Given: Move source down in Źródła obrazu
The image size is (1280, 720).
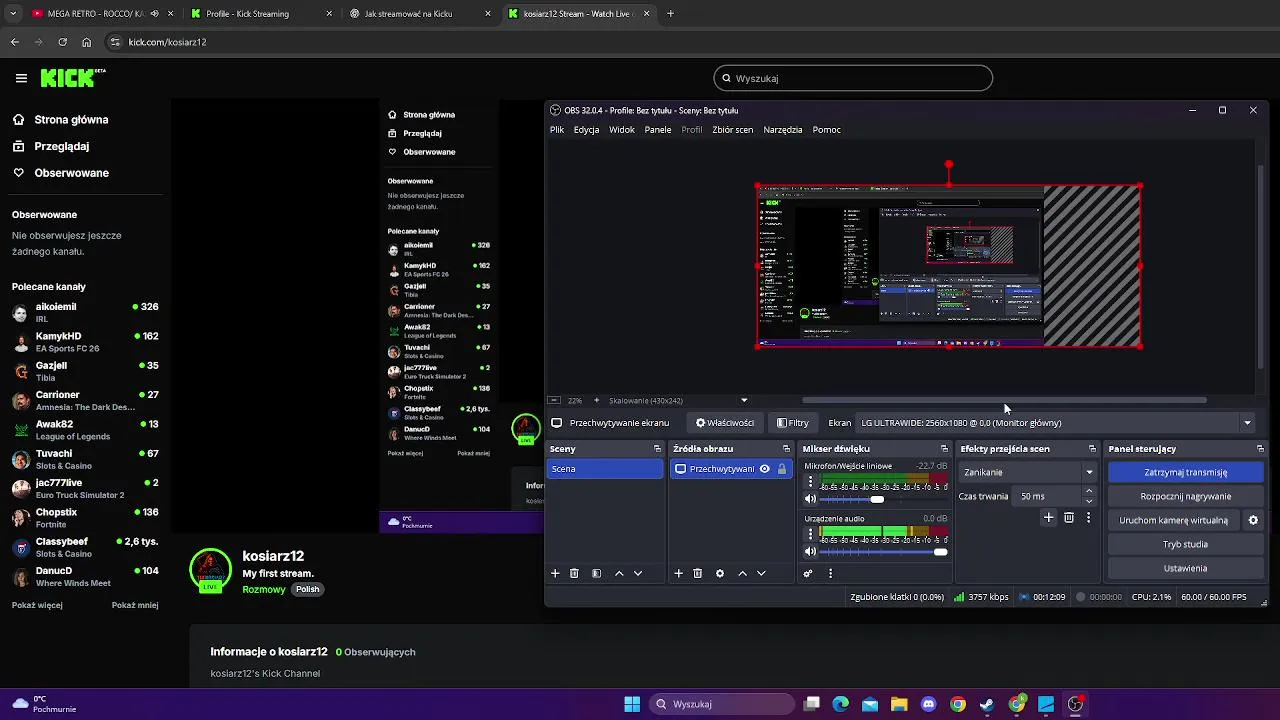Looking at the screenshot, I should (761, 573).
